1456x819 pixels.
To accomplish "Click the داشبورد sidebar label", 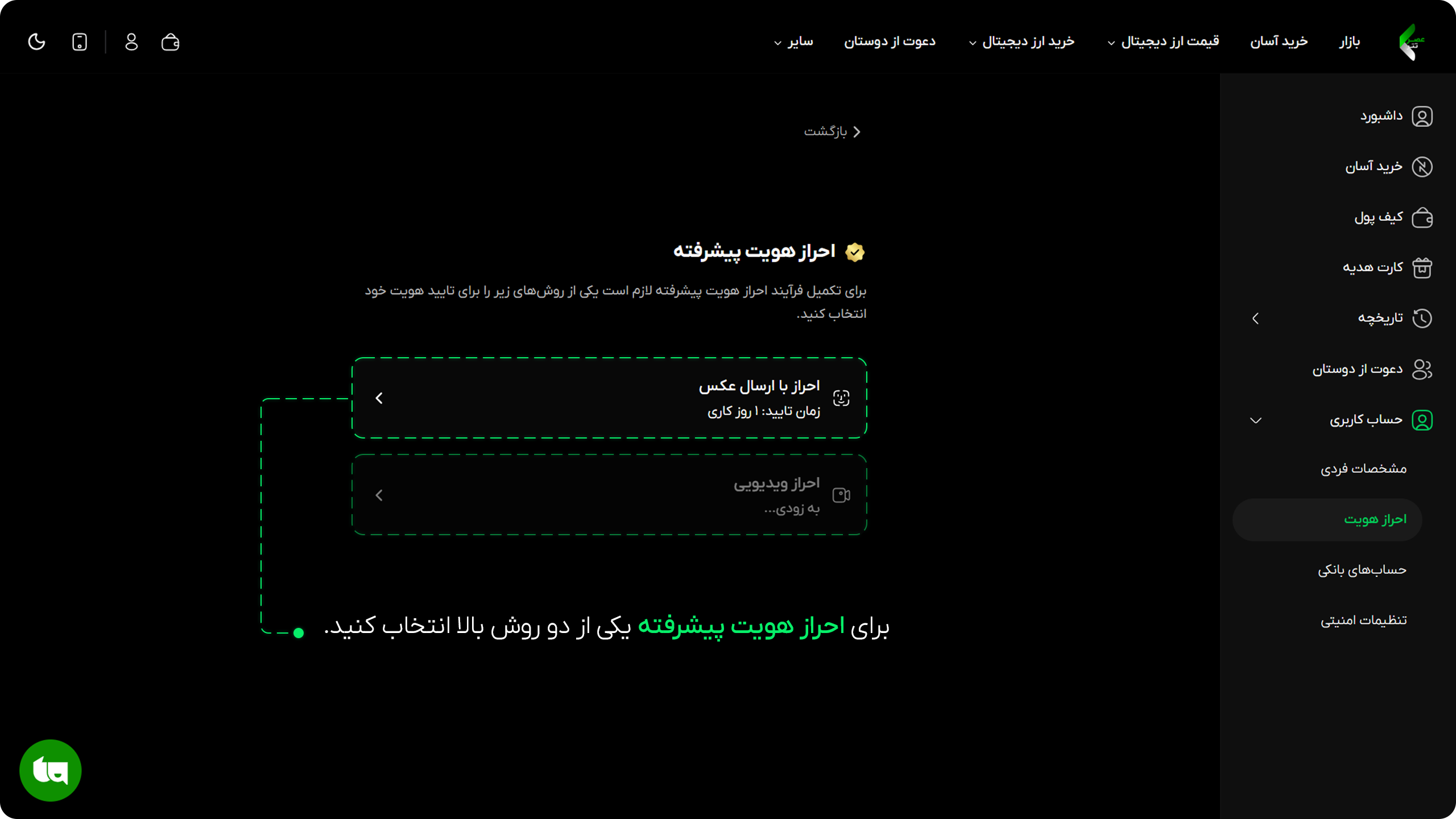I will [x=1381, y=117].
